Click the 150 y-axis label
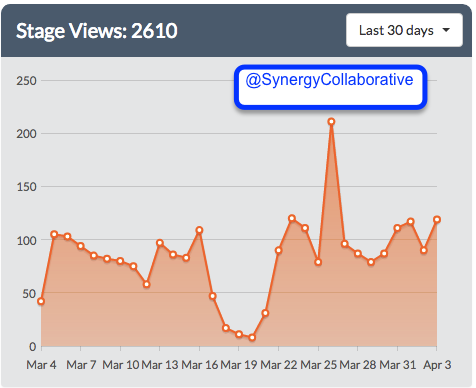 pyautogui.click(x=26, y=187)
